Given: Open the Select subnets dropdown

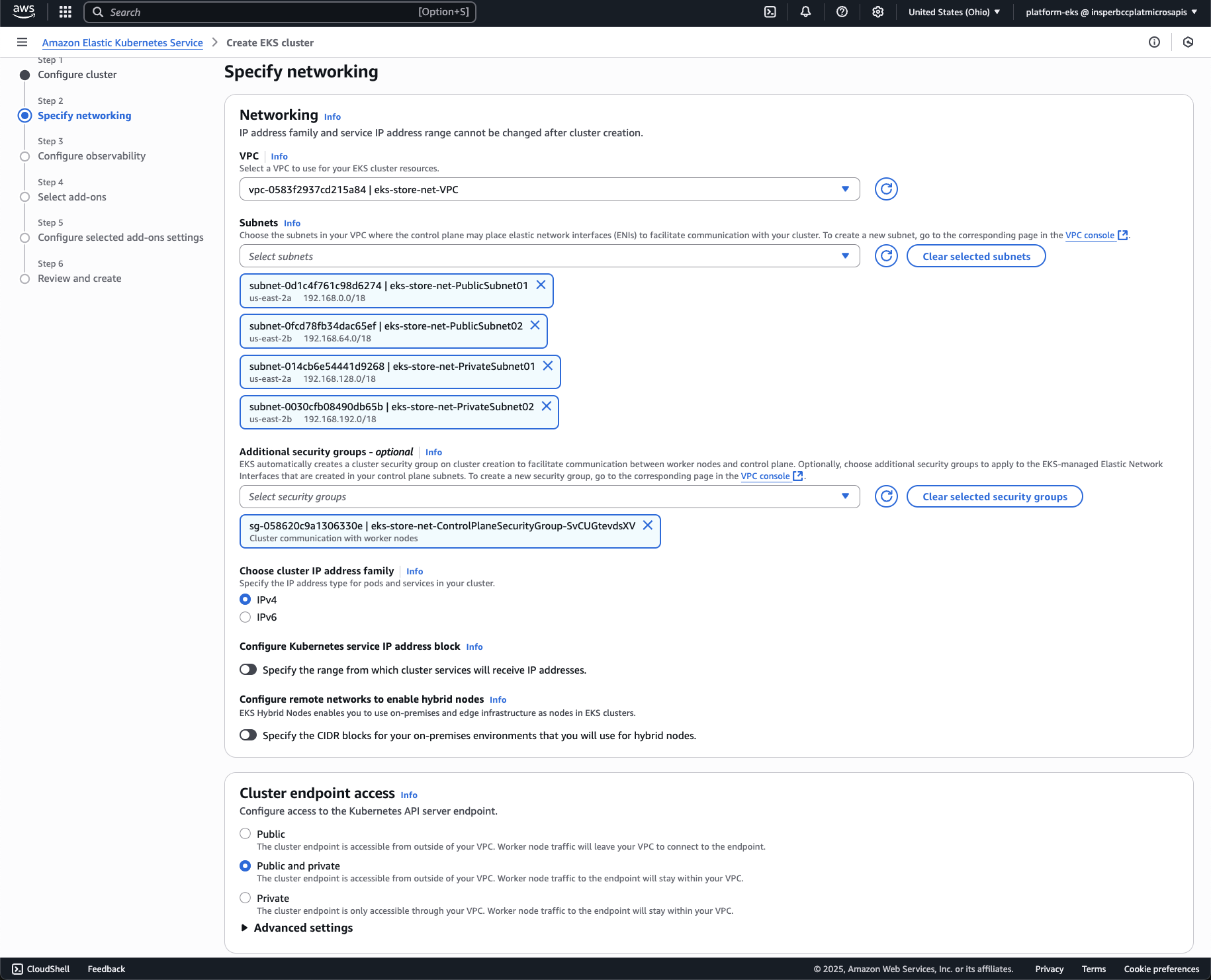Looking at the screenshot, I should coord(549,256).
